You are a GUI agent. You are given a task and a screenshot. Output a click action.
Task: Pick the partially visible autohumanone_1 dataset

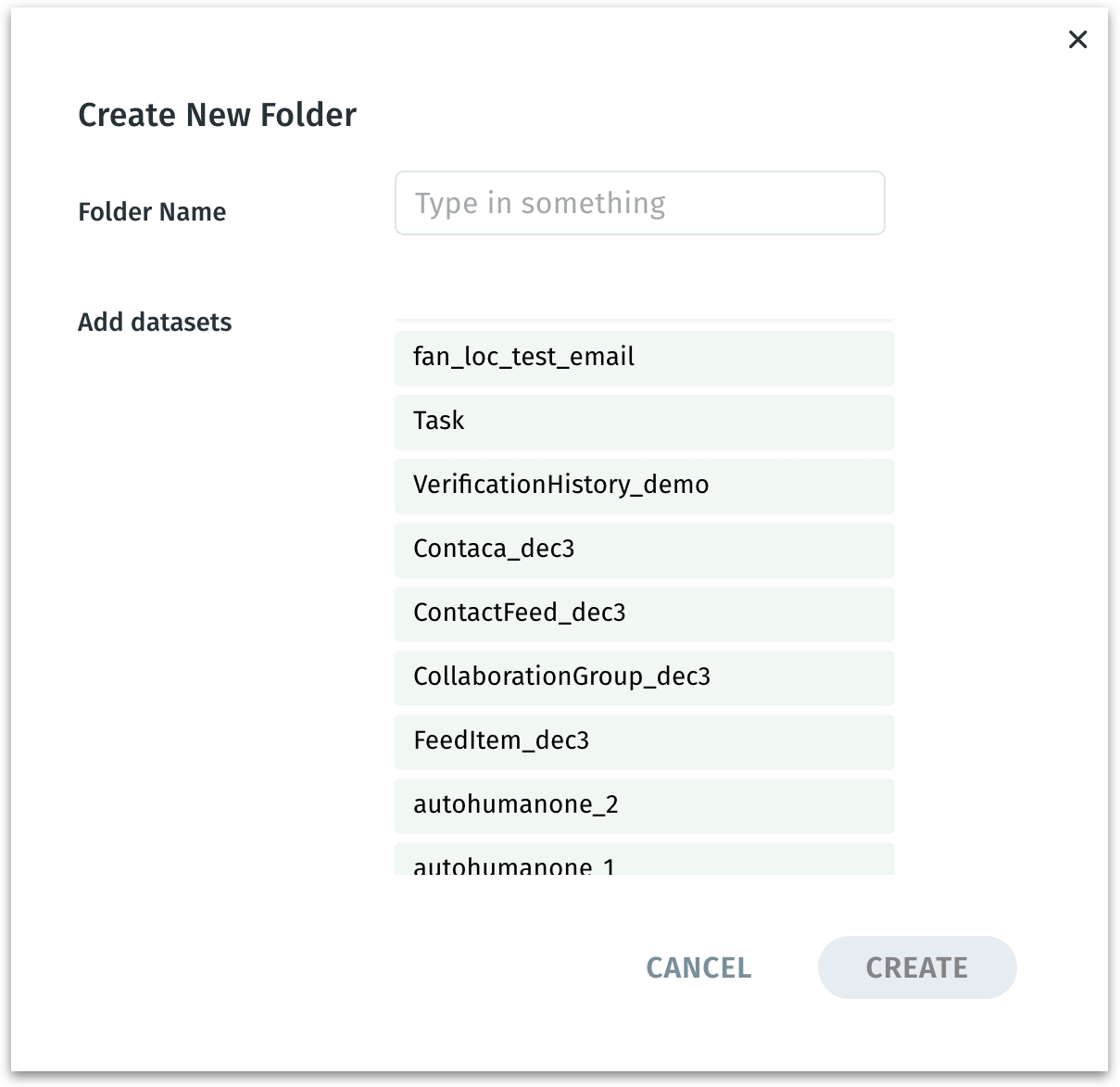tap(644, 861)
